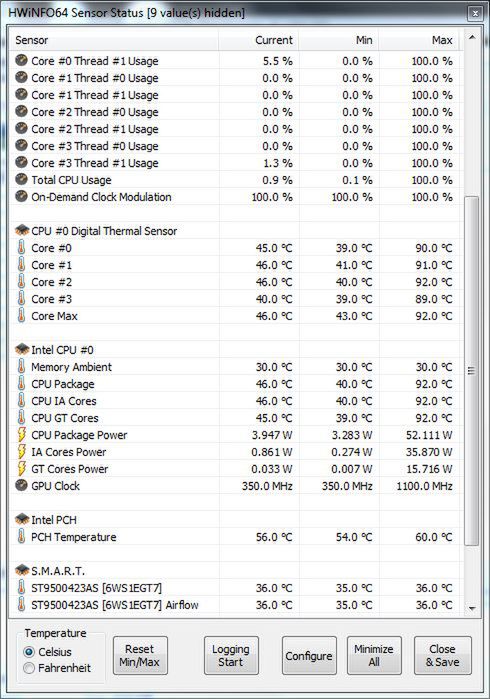Click the gauge icon beside GPU Clock
The height and width of the screenshot is (699, 490).
(21, 485)
